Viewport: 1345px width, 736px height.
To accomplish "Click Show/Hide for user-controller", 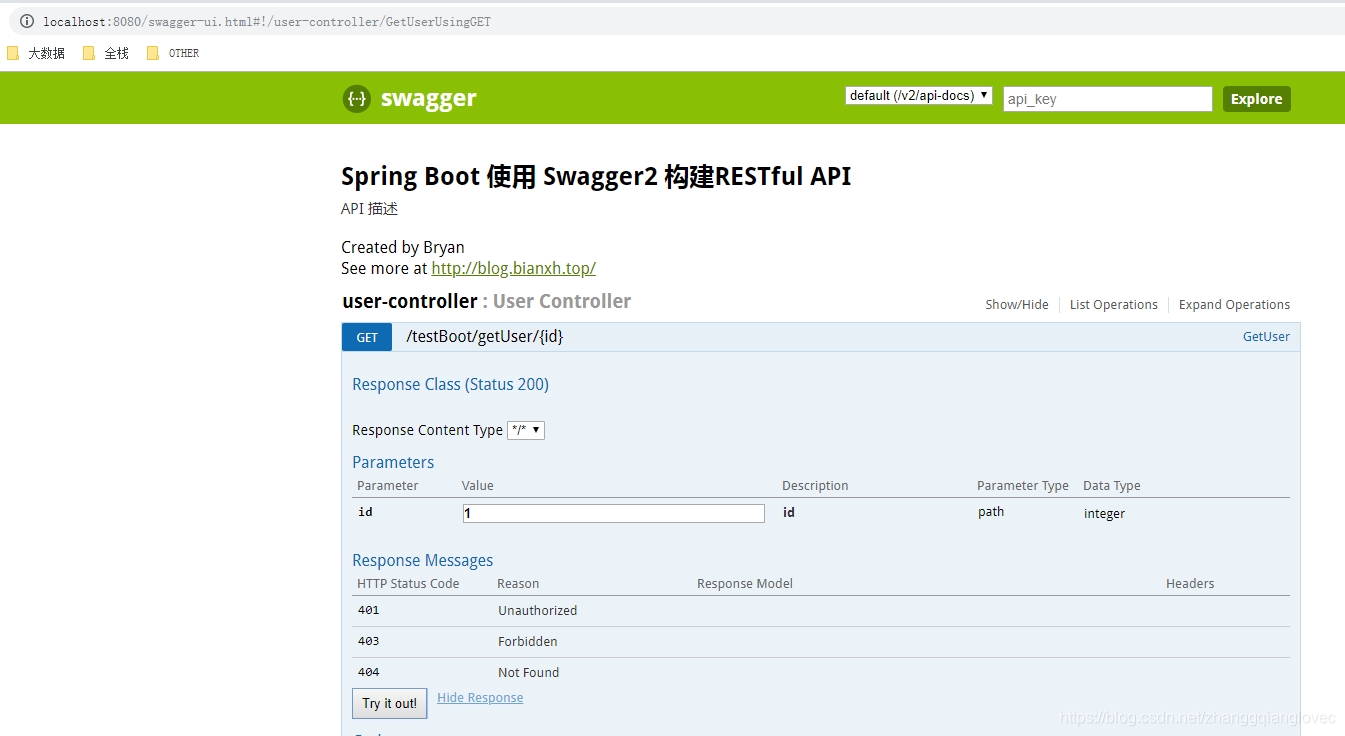I will coord(1017,305).
